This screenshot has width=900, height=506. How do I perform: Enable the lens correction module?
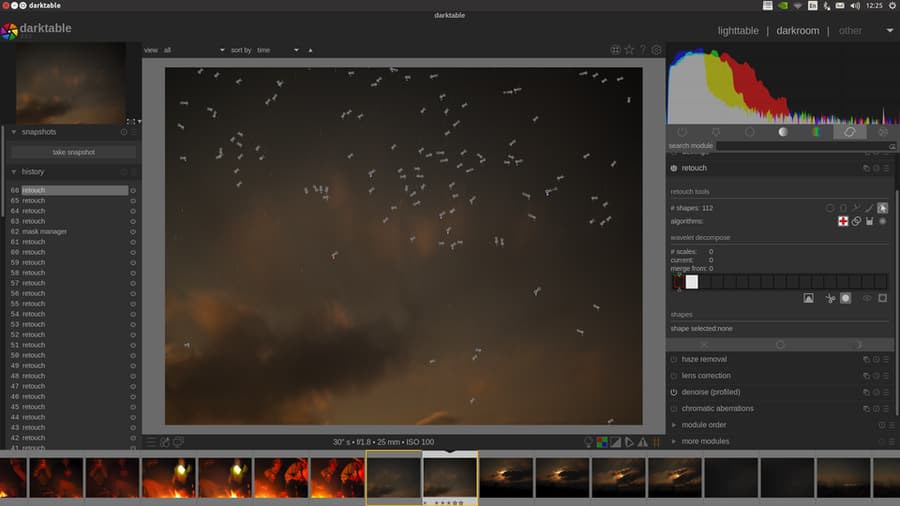[x=674, y=376]
